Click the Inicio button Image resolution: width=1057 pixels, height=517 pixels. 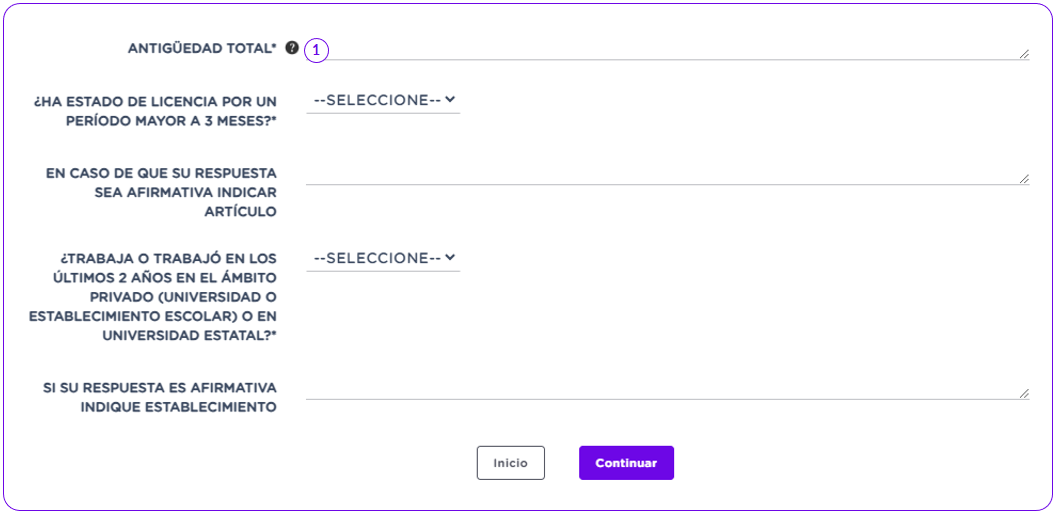click(x=510, y=463)
